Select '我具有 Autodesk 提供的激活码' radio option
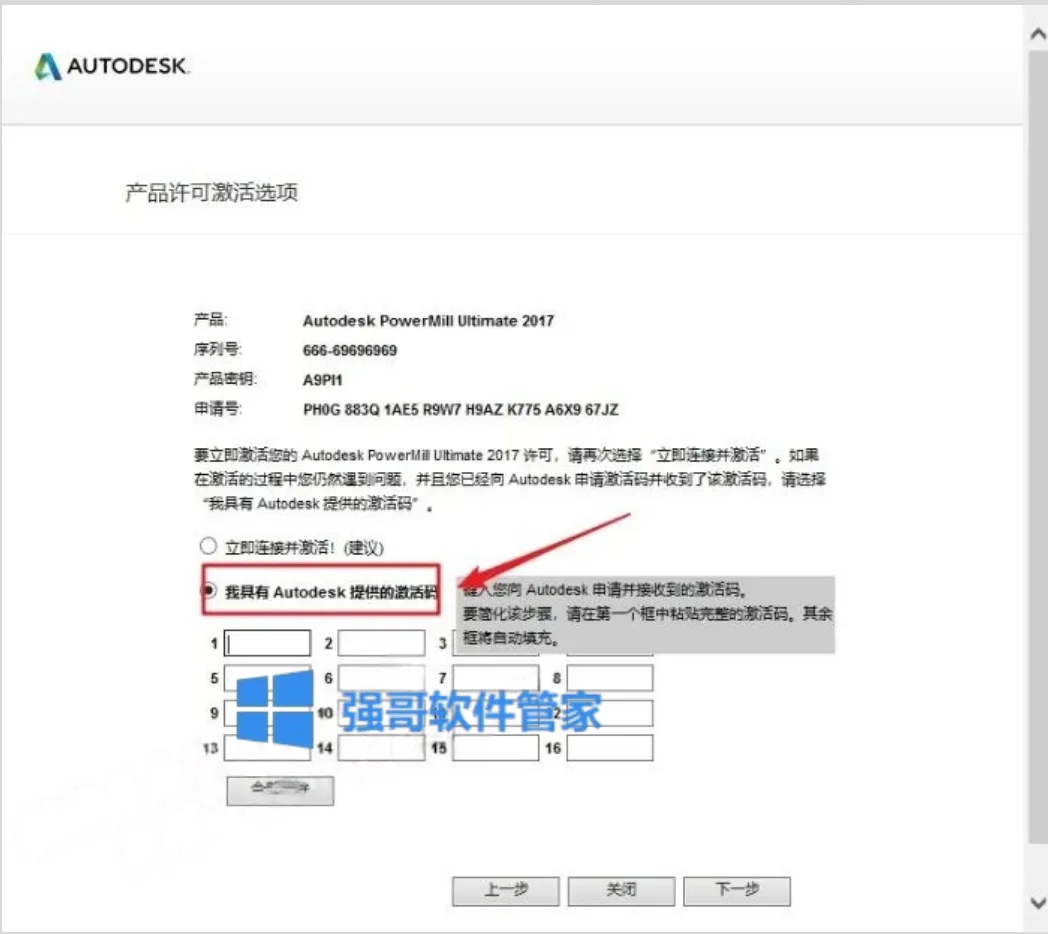Viewport: 1048px width, 934px height. point(209,590)
